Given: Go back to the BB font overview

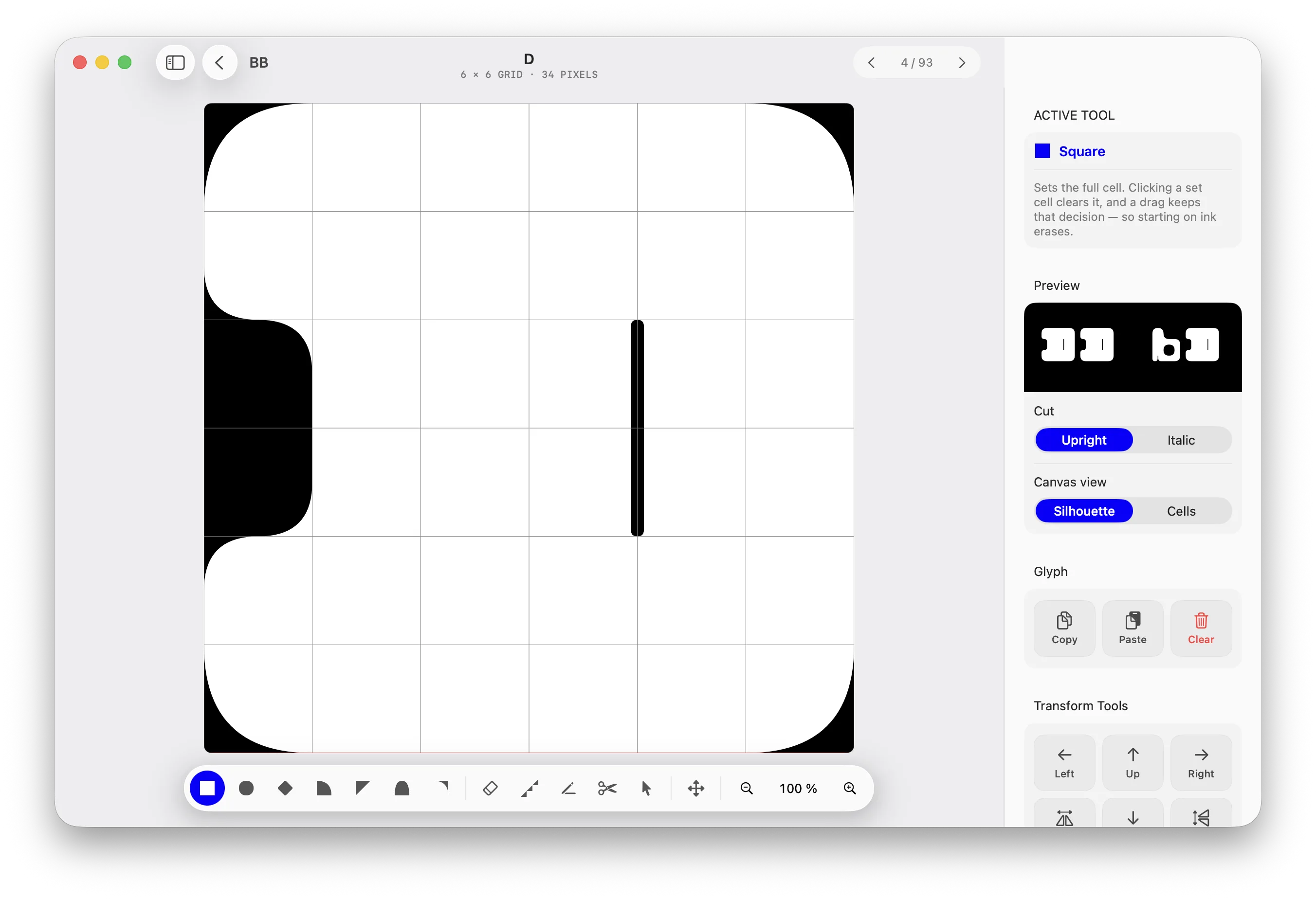Looking at the screenshot, I should pos(219,62).
